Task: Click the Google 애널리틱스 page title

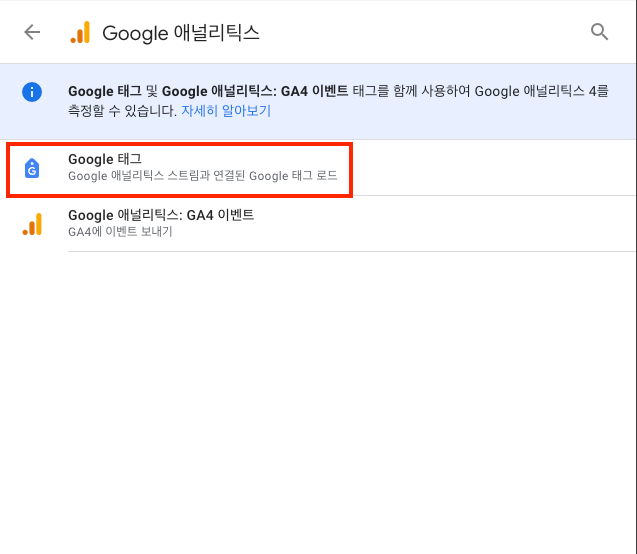Action: tap(181, 33)
